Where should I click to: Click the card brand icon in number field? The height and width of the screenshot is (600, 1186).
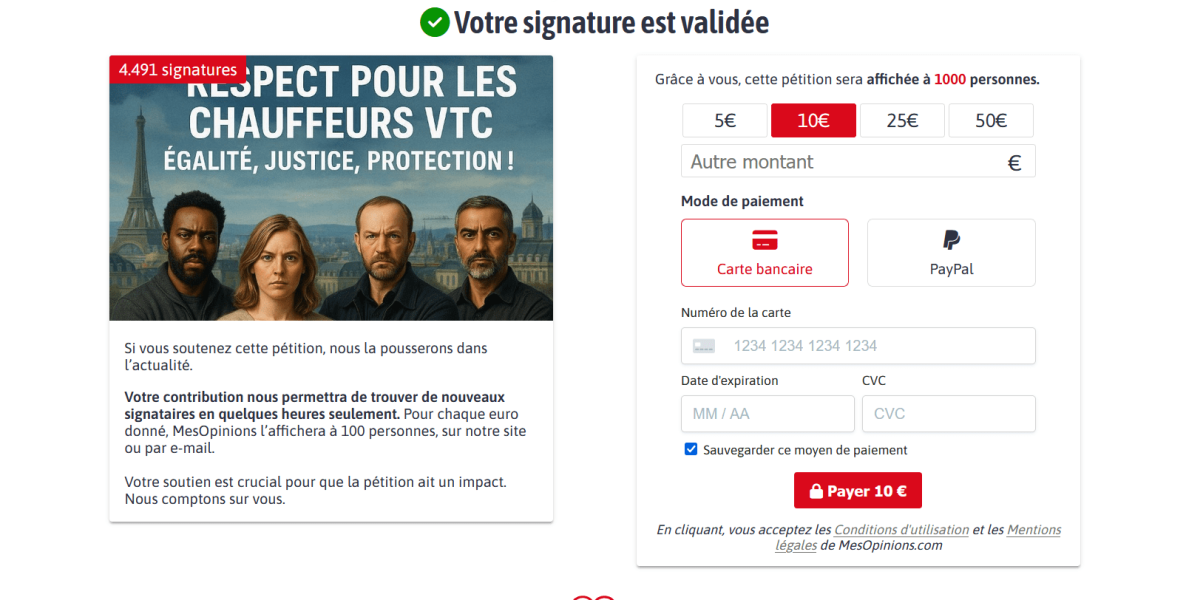coord(704,346)
